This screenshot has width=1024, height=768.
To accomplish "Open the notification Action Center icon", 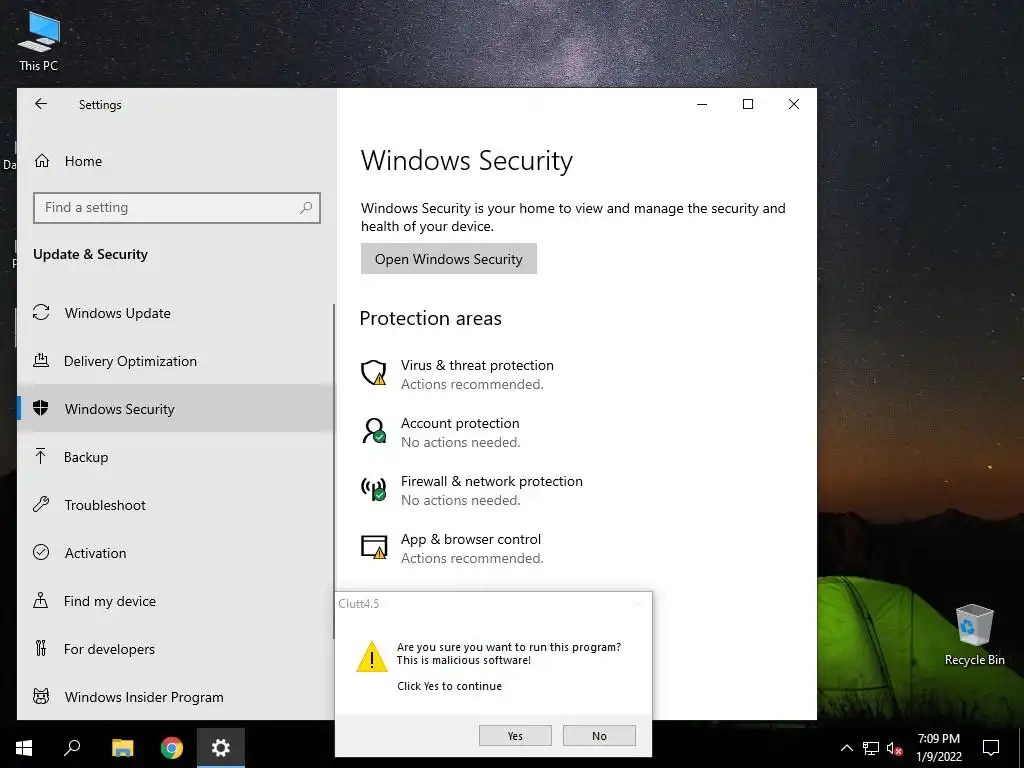I will 991,748.
